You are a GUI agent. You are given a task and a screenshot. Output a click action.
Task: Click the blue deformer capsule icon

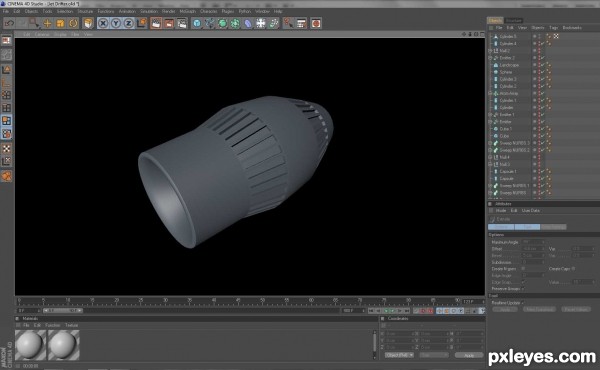[x=248, y=23]
